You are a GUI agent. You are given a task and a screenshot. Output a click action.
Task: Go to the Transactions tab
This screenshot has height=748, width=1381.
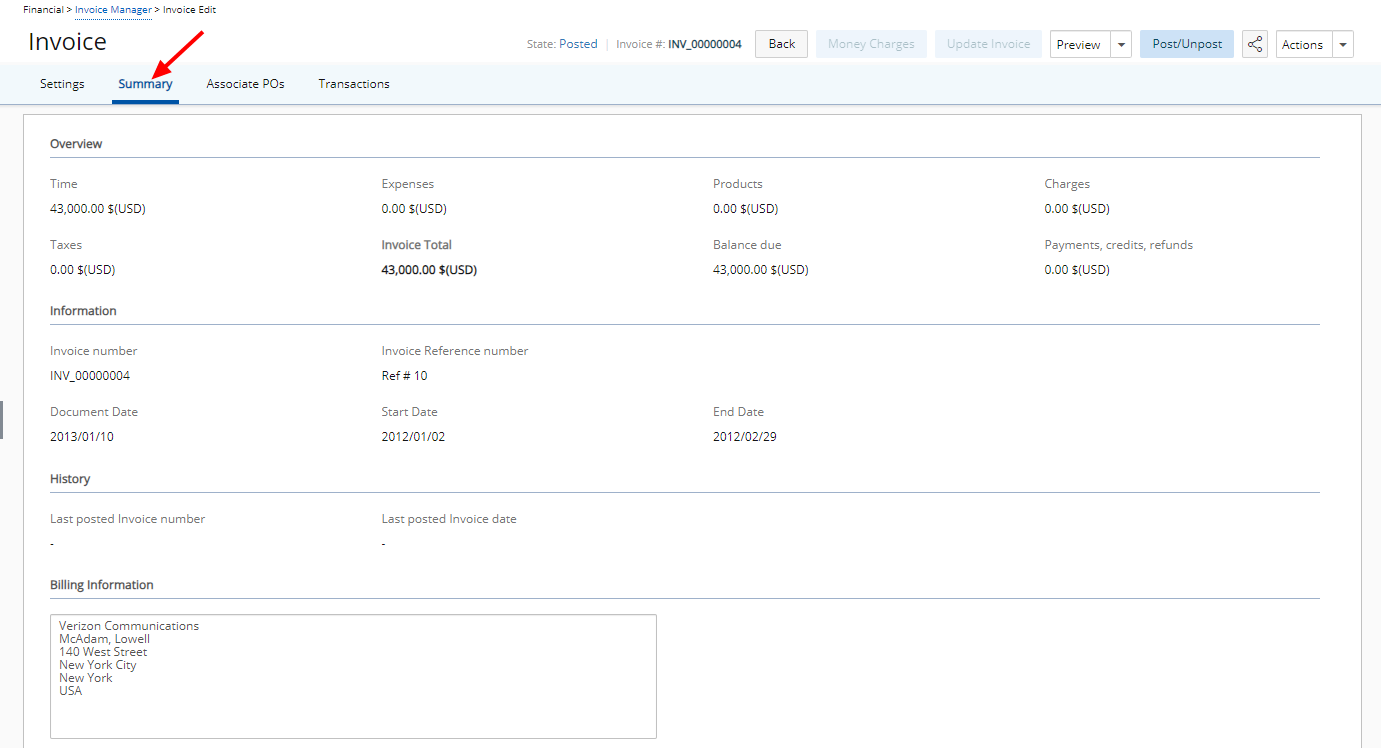click(354, 84)
